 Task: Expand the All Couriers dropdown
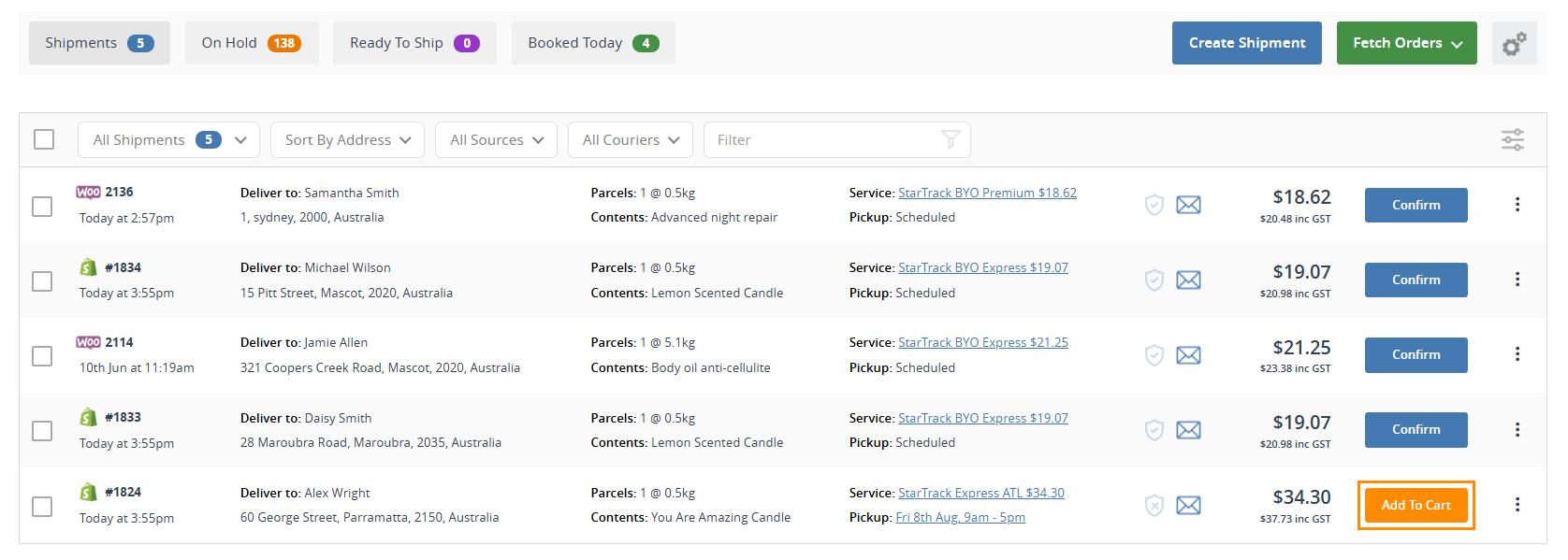(x=630, y=140)
